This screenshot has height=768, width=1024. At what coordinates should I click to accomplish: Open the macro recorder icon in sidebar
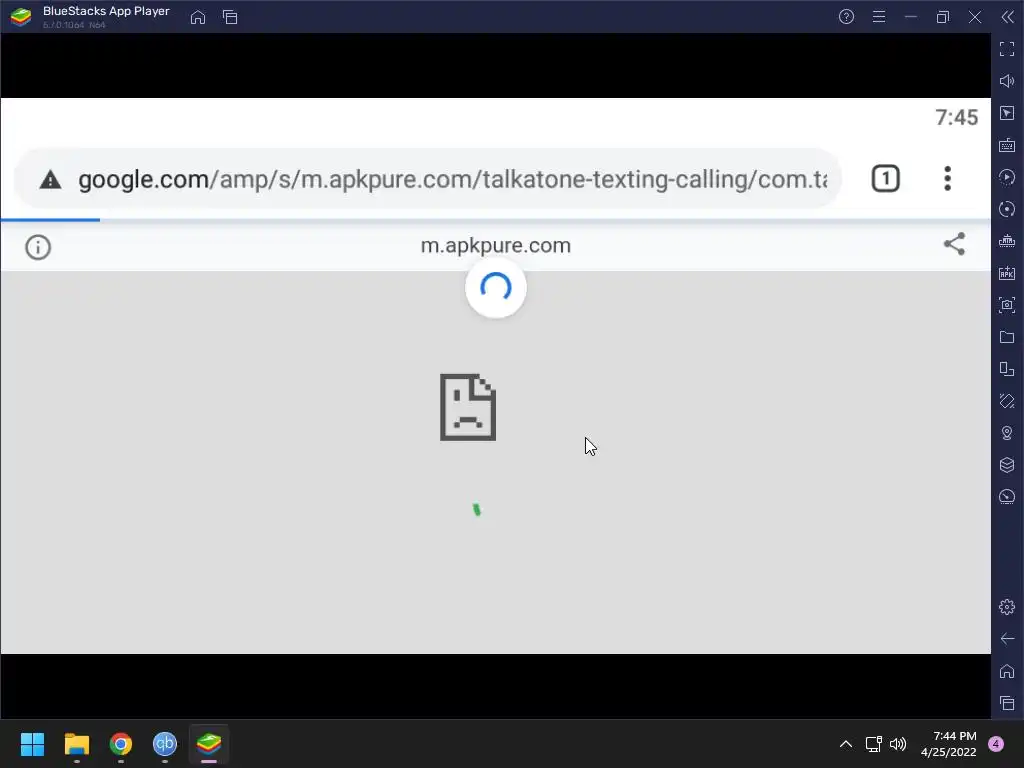coord(1007,241)
